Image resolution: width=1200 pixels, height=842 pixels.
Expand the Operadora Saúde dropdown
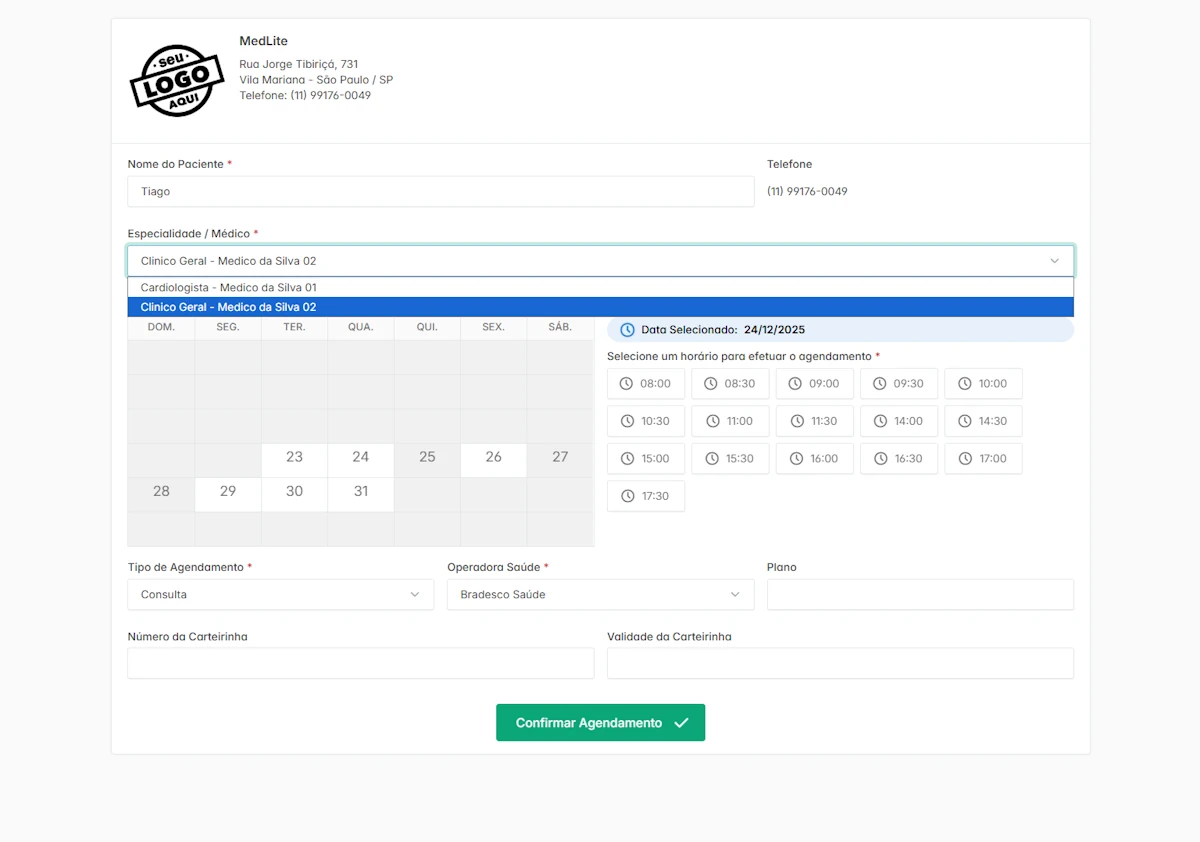600,595
